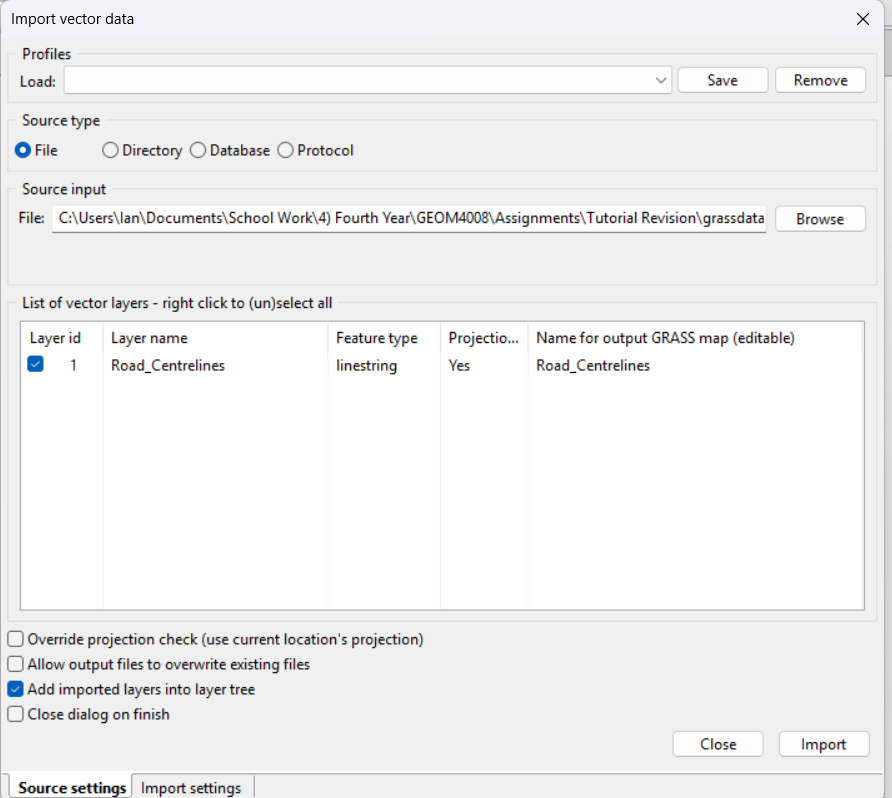Screen dimensions: 892x798
Task: Click the Remove profile button
Action: [820, 80]
